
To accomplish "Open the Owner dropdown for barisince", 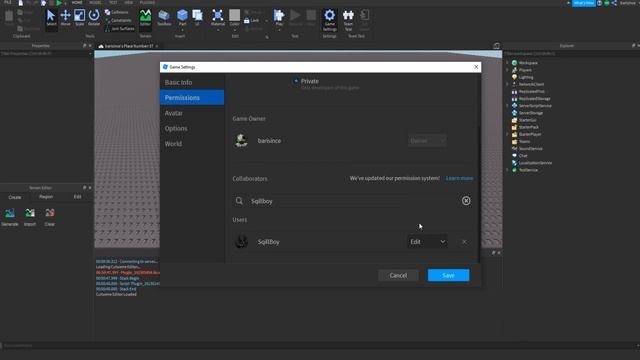I will point(427,140).
